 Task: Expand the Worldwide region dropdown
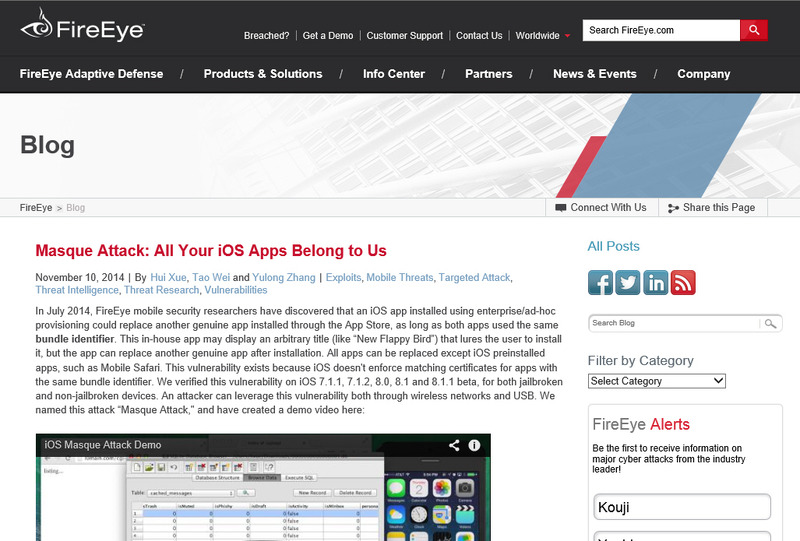pyautogui.click(x=543, y=36)
